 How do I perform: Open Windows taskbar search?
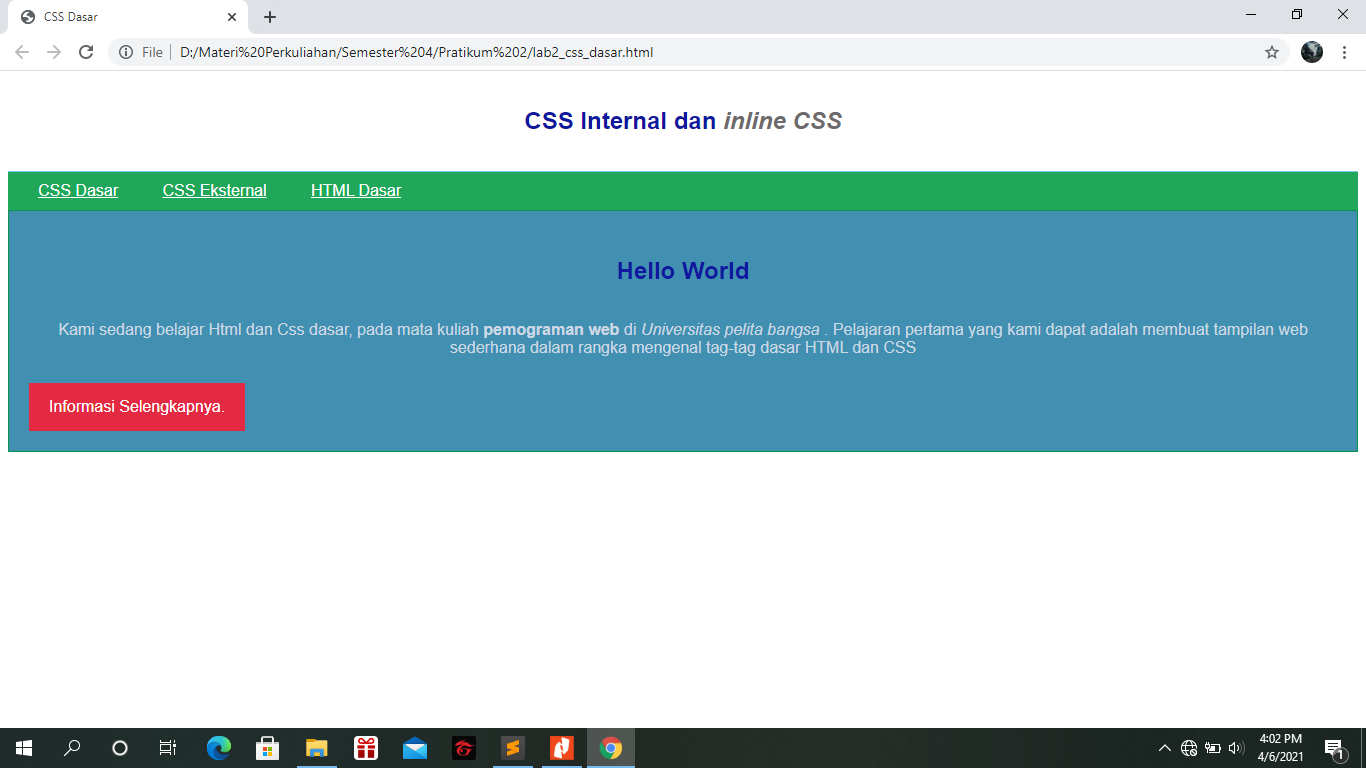(x=72, y=748)
